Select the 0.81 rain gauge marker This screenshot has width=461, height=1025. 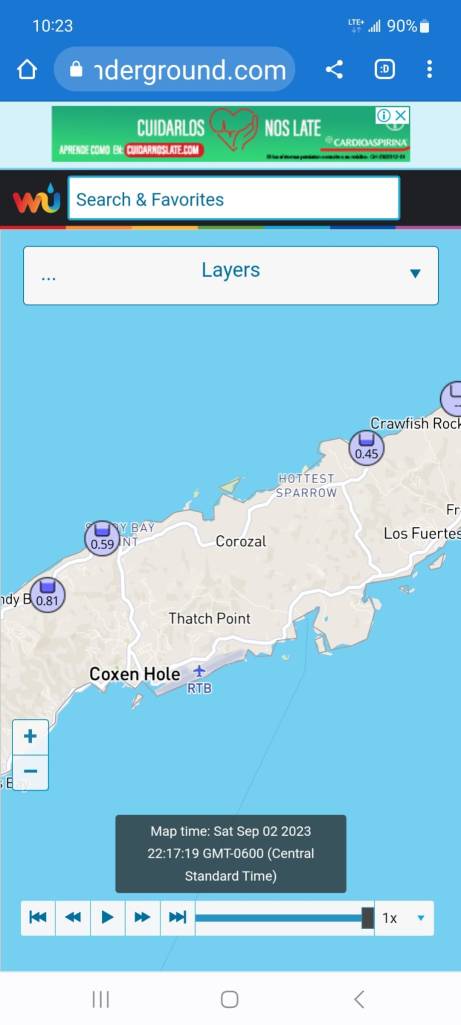pyautogui.click(x=47, y=595)
